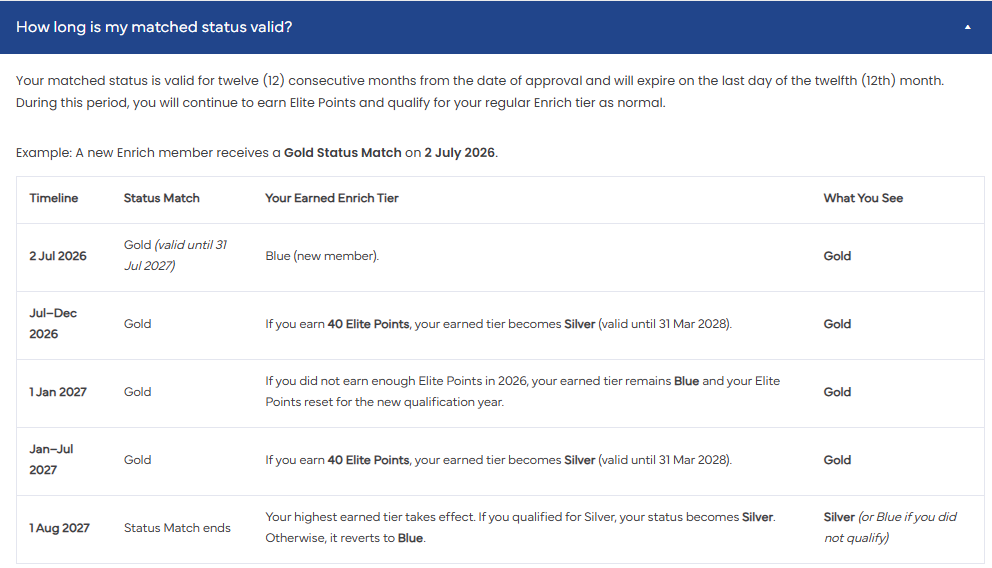992x568 pixels.
Task: Click the What You See column header
Action: [863, 198]
